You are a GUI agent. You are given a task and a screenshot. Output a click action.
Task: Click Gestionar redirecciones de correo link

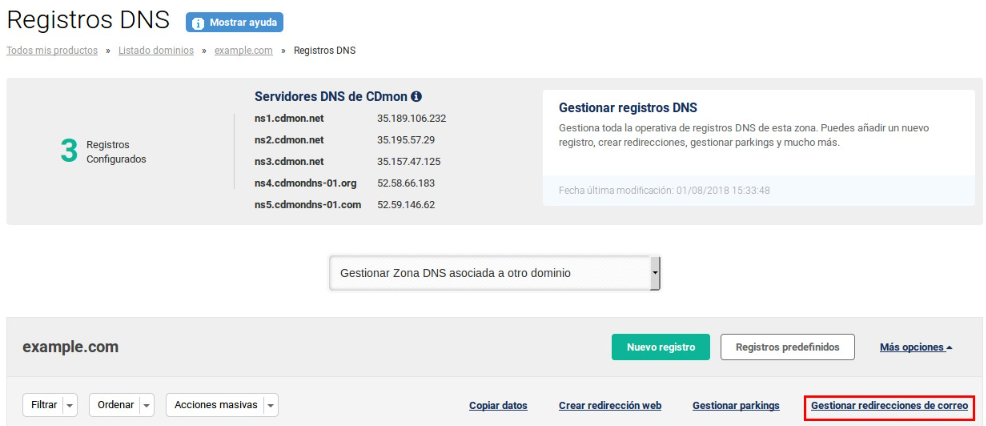pyautogui.click(x=889, y=406)
